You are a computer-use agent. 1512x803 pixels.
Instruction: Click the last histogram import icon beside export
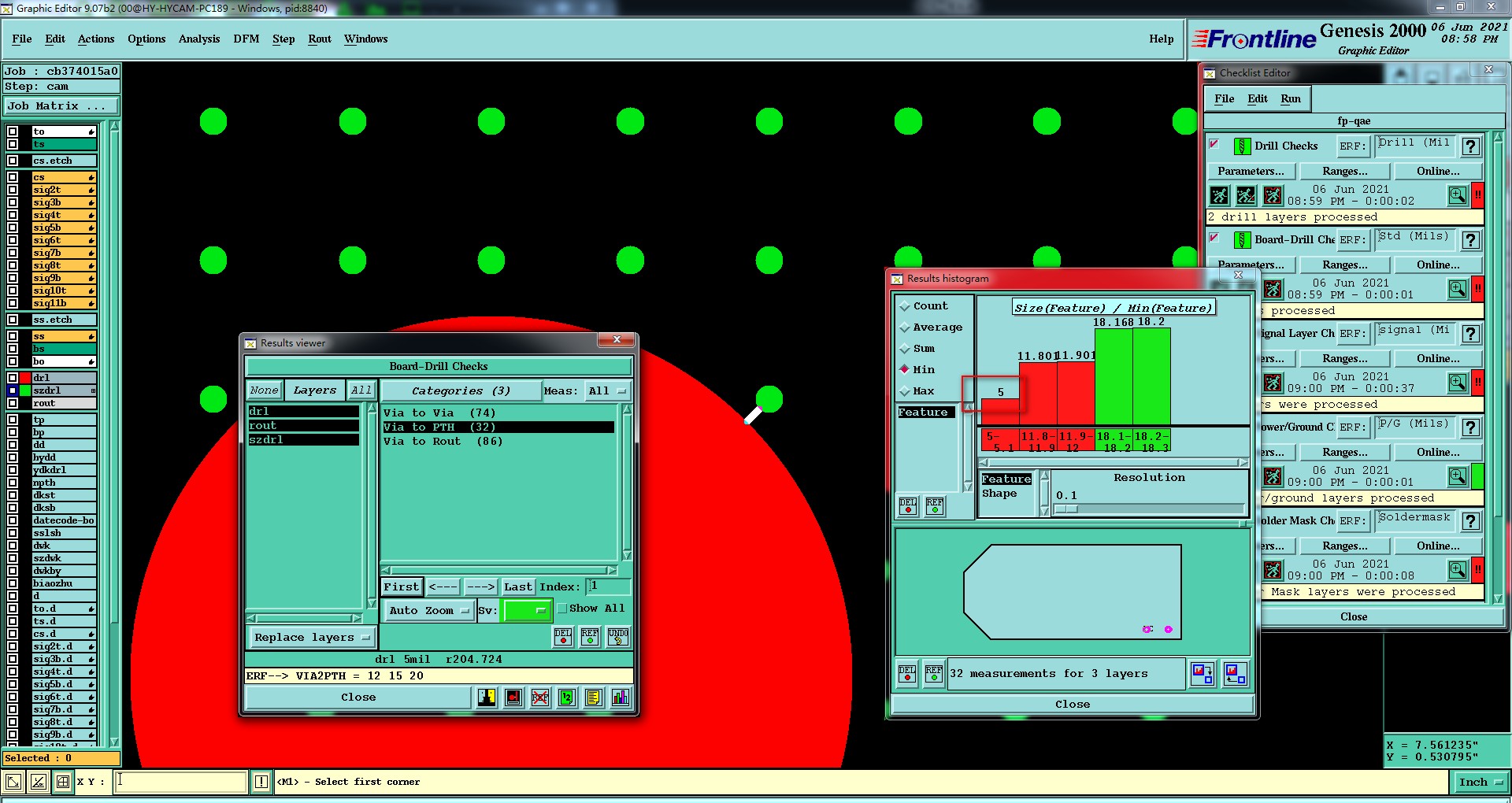1235,674
